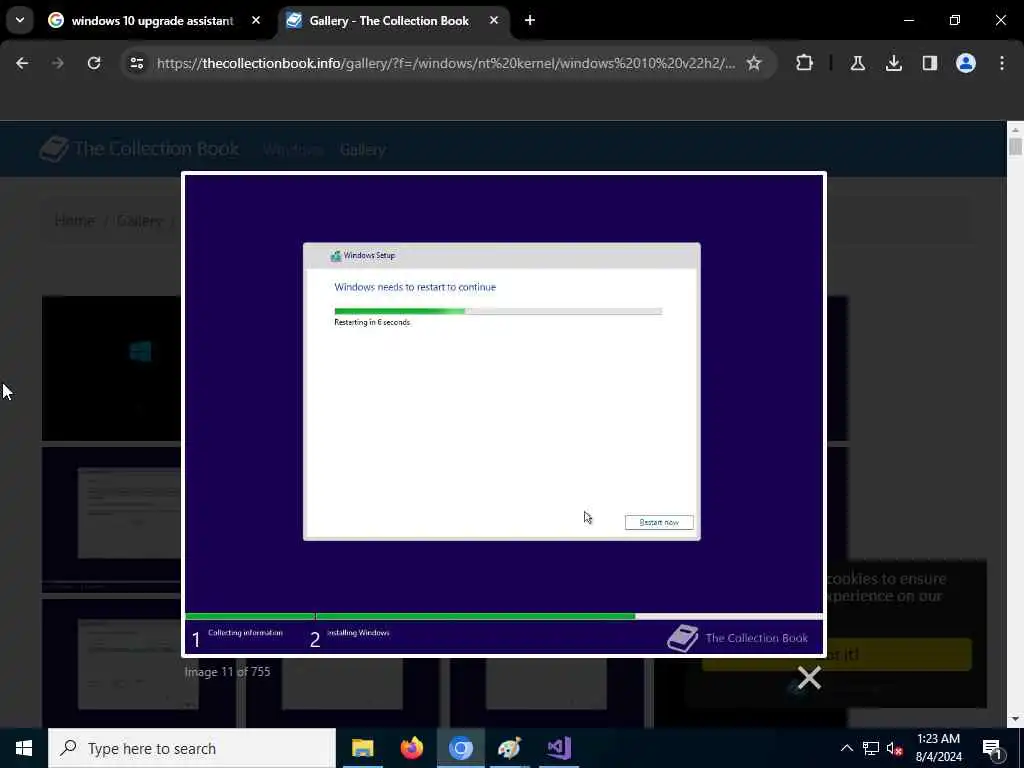The width and height of the screenshot is (1024, 768).
Task: Open the Extensions puzzle icon
Action: (805, 63)
